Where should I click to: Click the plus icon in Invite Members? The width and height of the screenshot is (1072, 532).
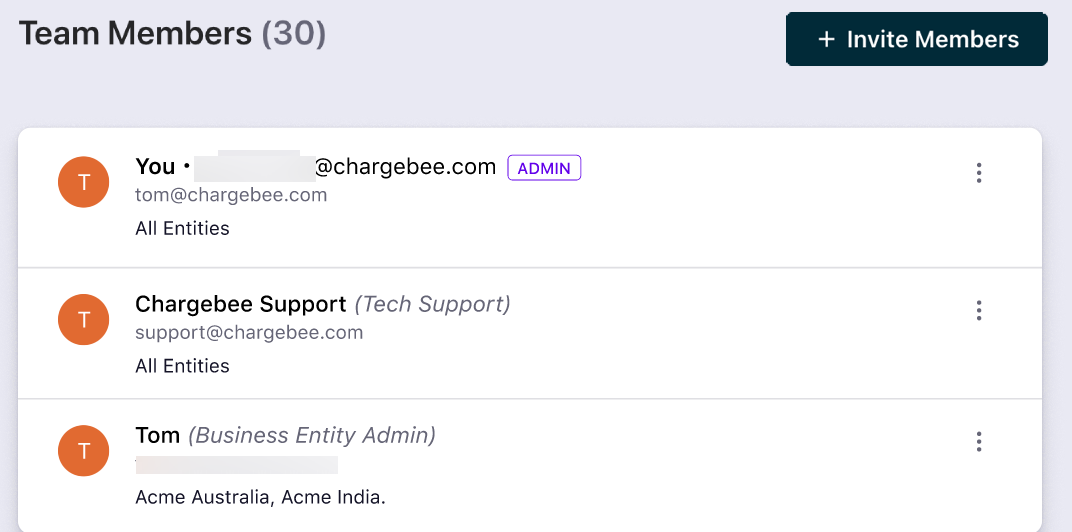point(826,40)
